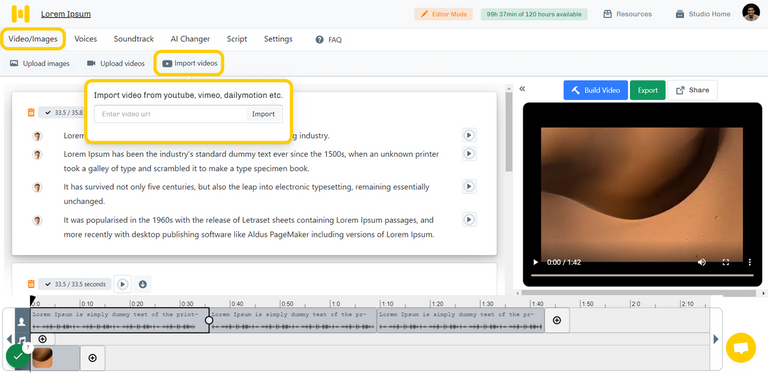Click the voice track person icon
This screenshot has width=768, height=373.
tap(22, 322)
